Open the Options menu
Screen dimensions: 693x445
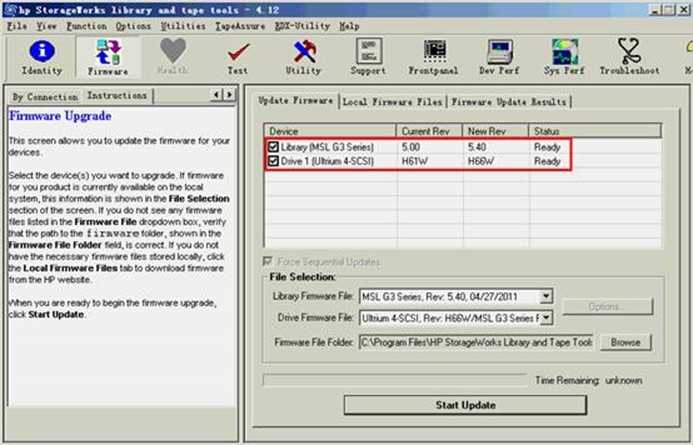(x=133, y=27)
